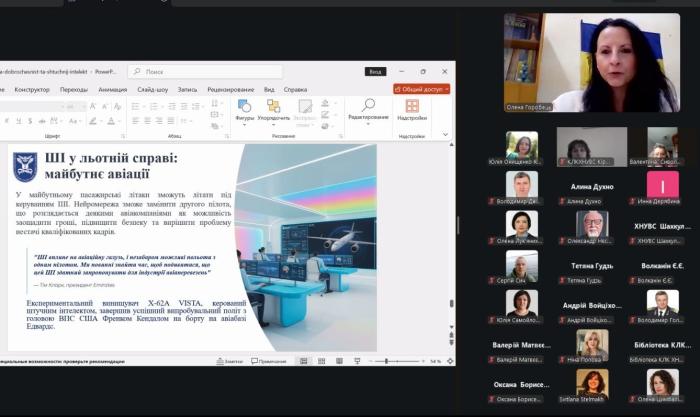This screenshot has height=417, width=700.
Task: Click the Упорядочить arrange icon
Action: tap(273, 106)
